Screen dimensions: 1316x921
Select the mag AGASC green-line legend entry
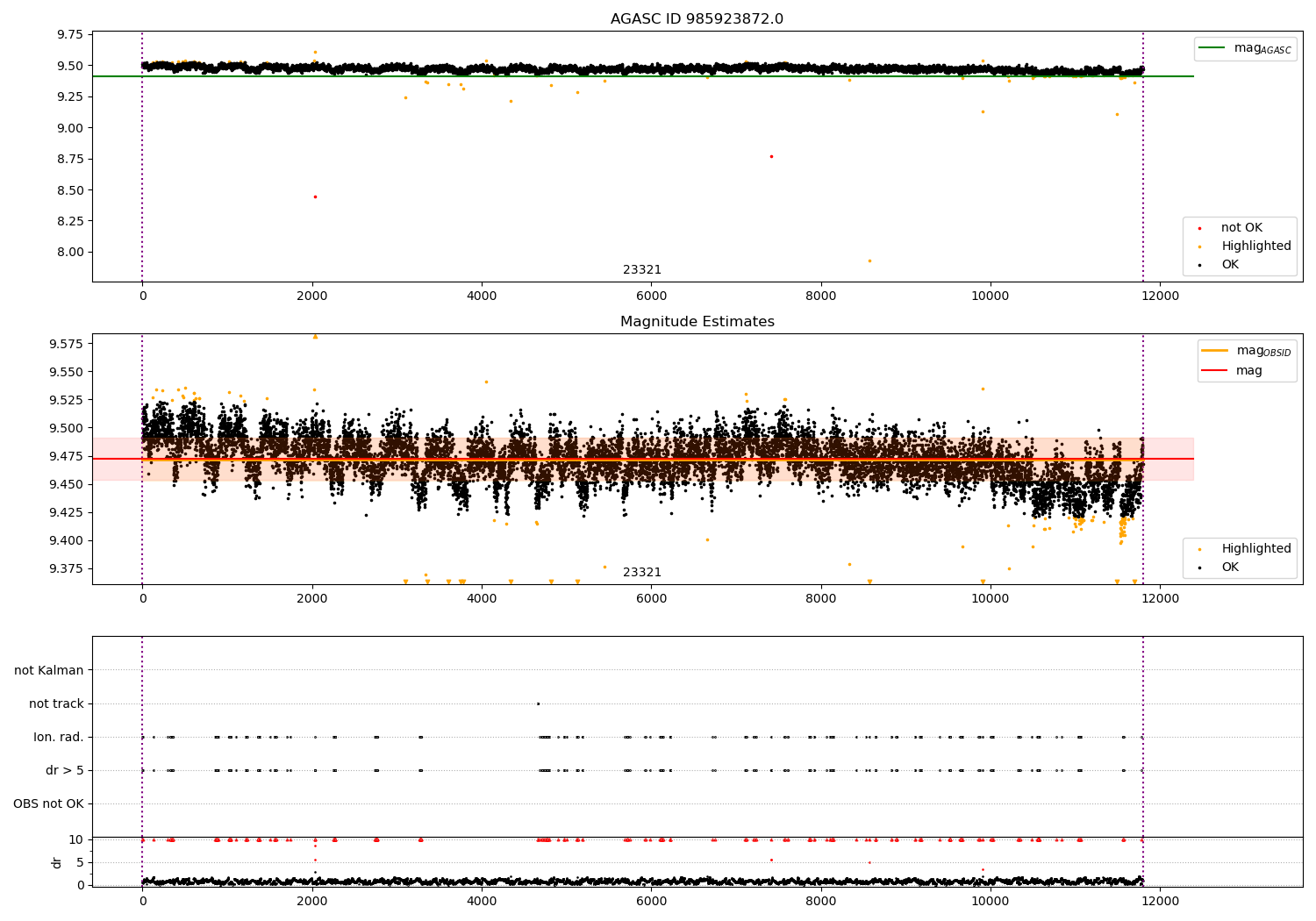tap(1245, 48)
